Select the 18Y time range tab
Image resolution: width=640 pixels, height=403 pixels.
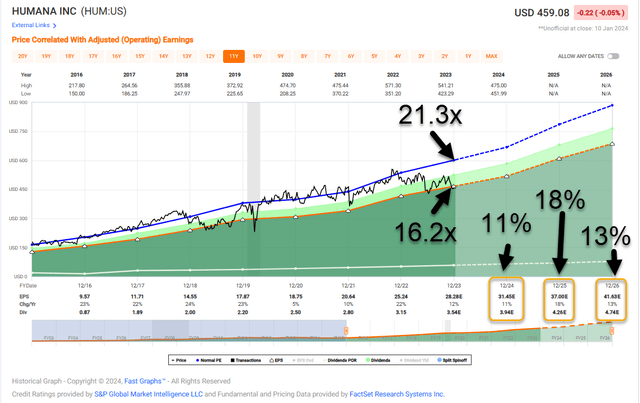pos(70,56)
